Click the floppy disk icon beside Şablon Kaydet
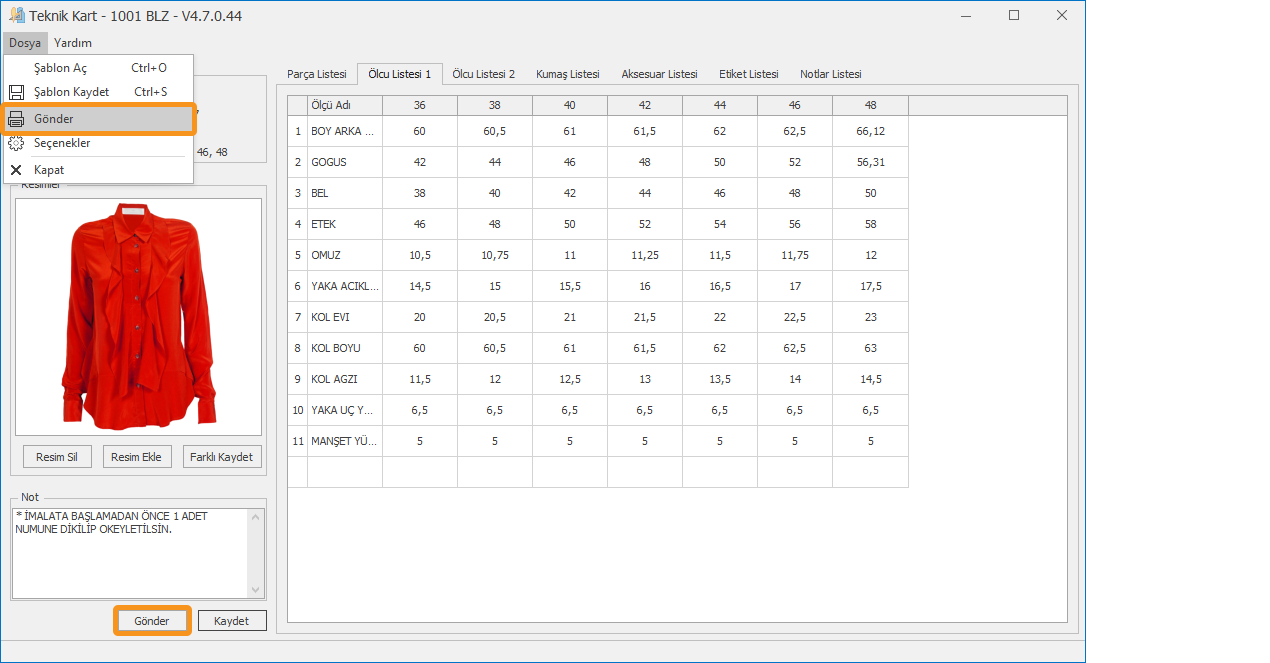The image size is (1270, 663). pyautogui.click(x=16, y=92)
